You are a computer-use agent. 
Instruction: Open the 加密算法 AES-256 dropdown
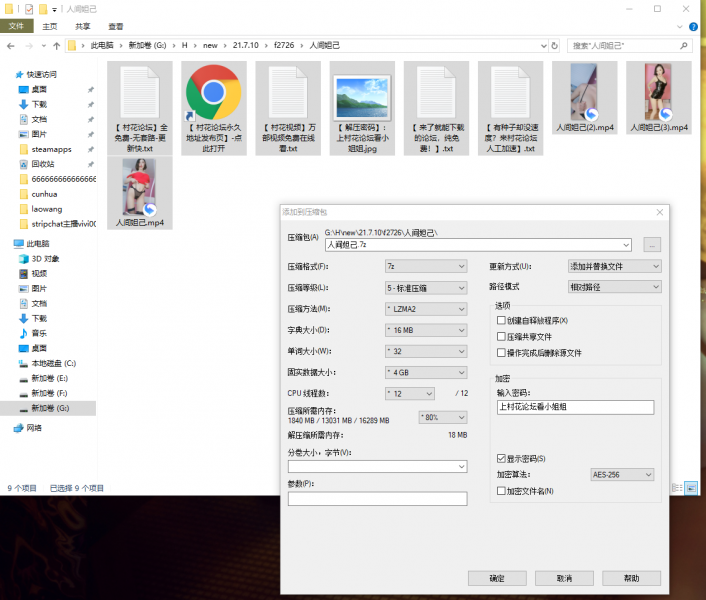[621, 475]
